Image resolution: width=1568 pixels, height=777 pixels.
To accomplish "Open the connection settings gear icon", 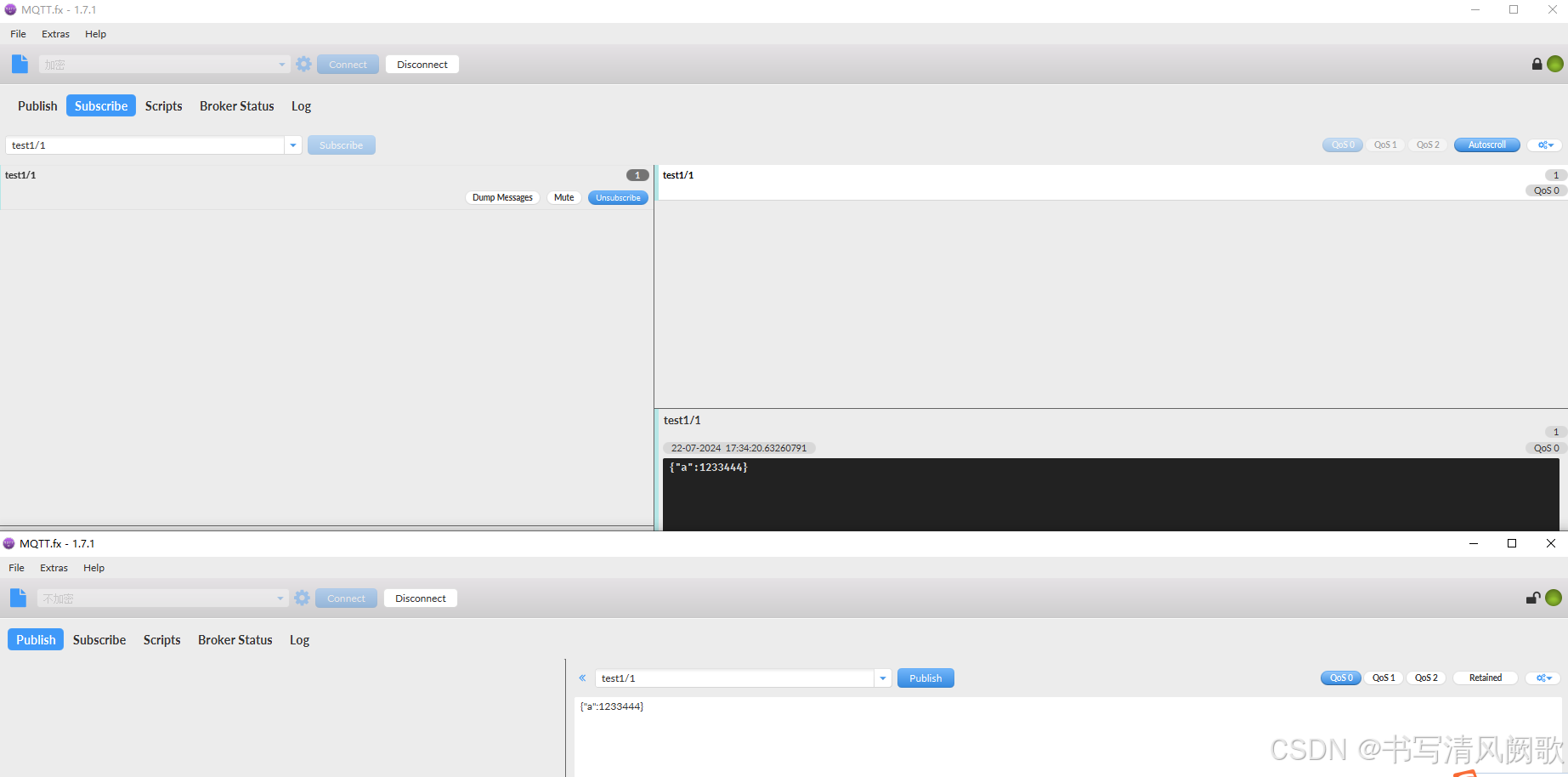I will pyautogui.click(x=303, y=64).
